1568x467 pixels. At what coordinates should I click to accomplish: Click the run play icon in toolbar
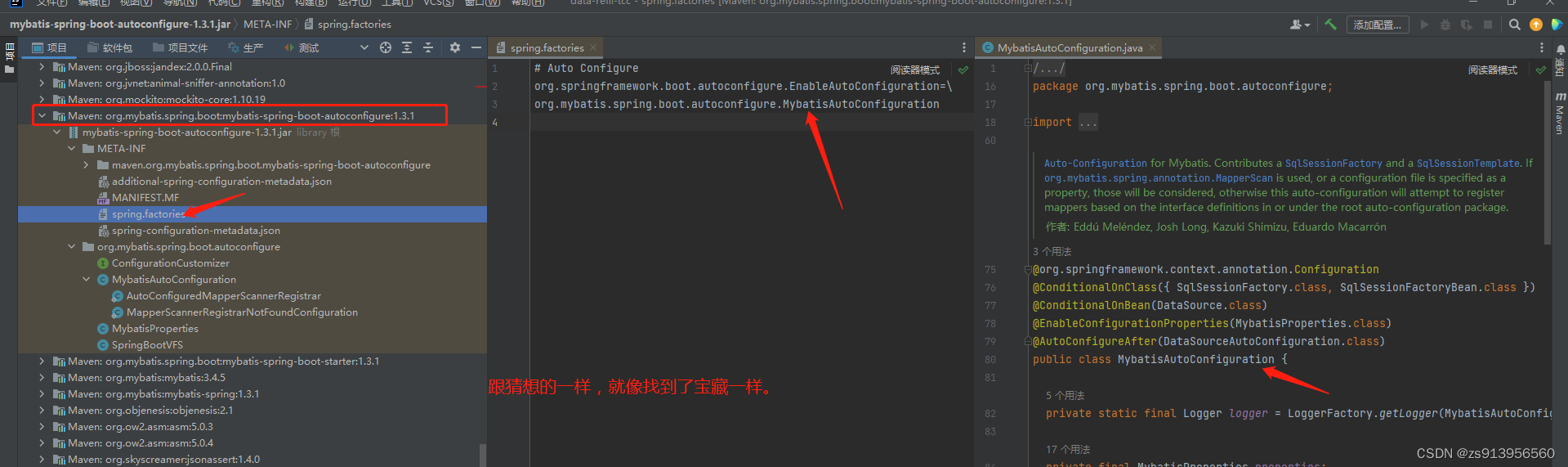click(x=1425, y=25)
